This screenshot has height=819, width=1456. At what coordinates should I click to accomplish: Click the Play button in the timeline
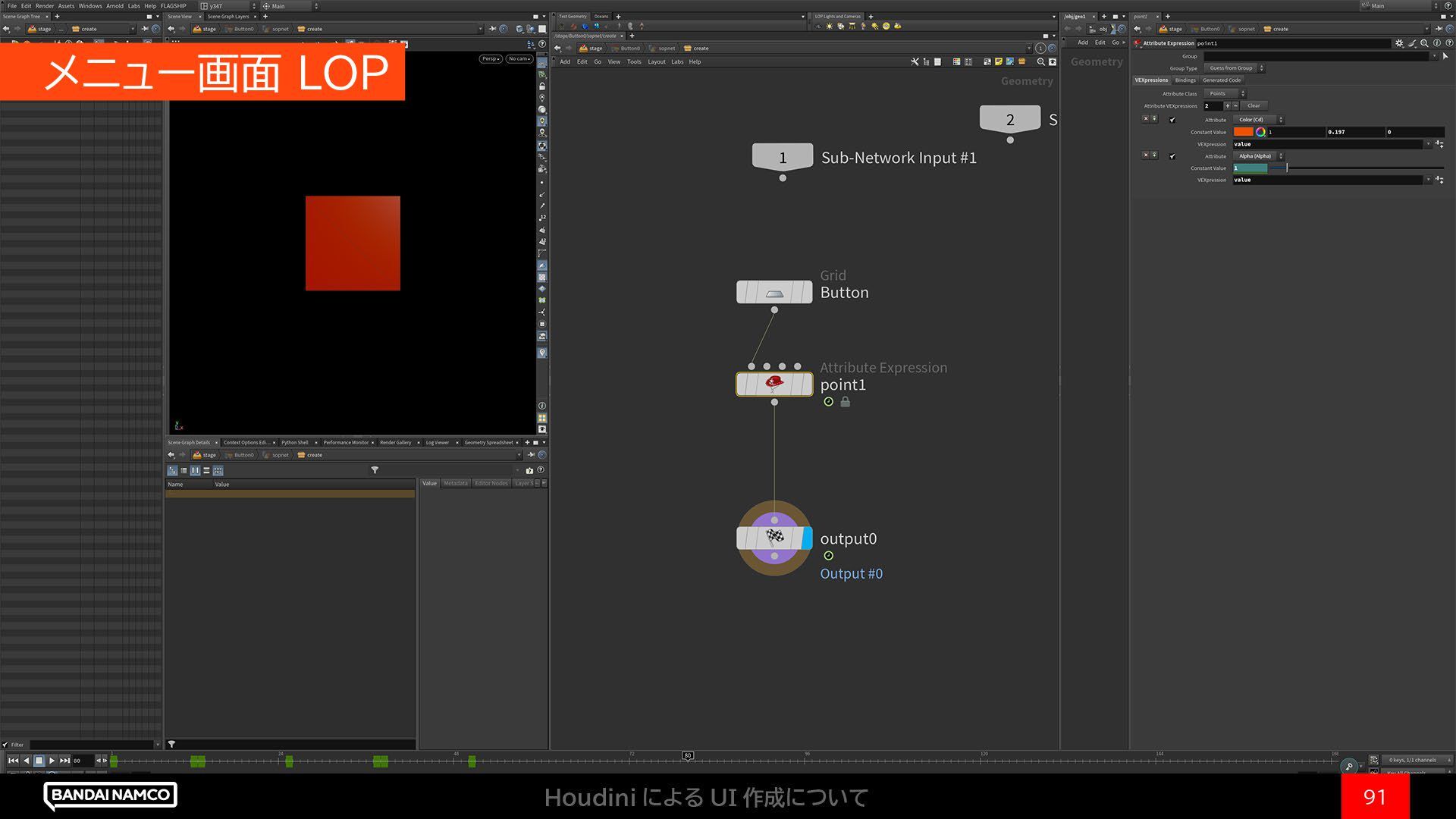[52, 761]
